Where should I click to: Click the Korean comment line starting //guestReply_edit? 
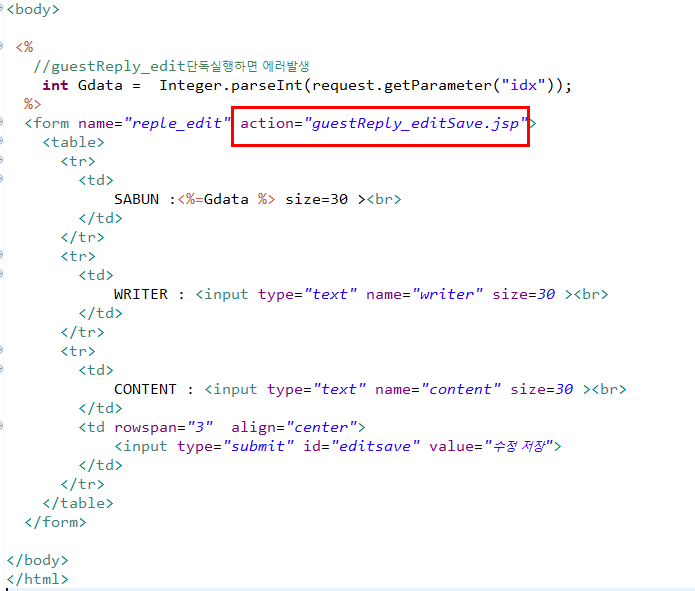coord(171,67)
